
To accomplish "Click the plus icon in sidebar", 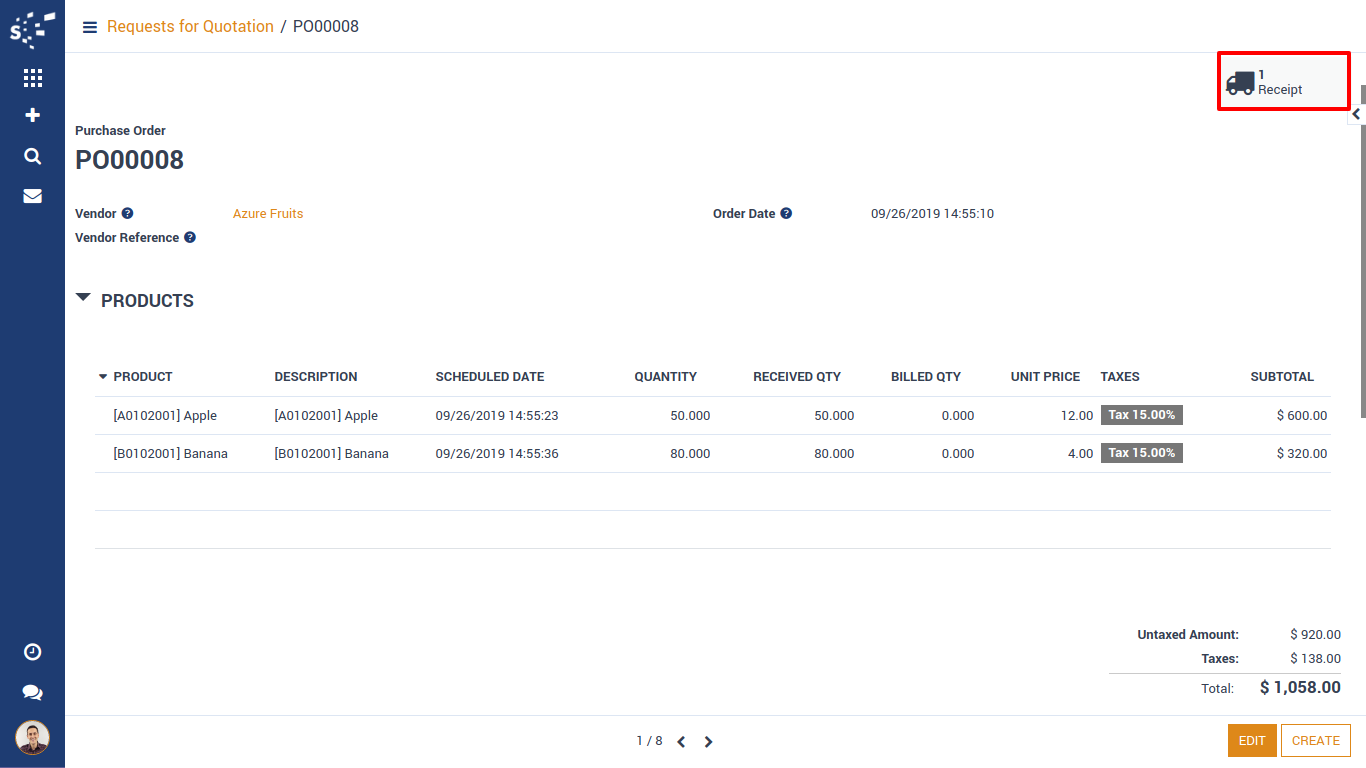I will click(32, 116).
